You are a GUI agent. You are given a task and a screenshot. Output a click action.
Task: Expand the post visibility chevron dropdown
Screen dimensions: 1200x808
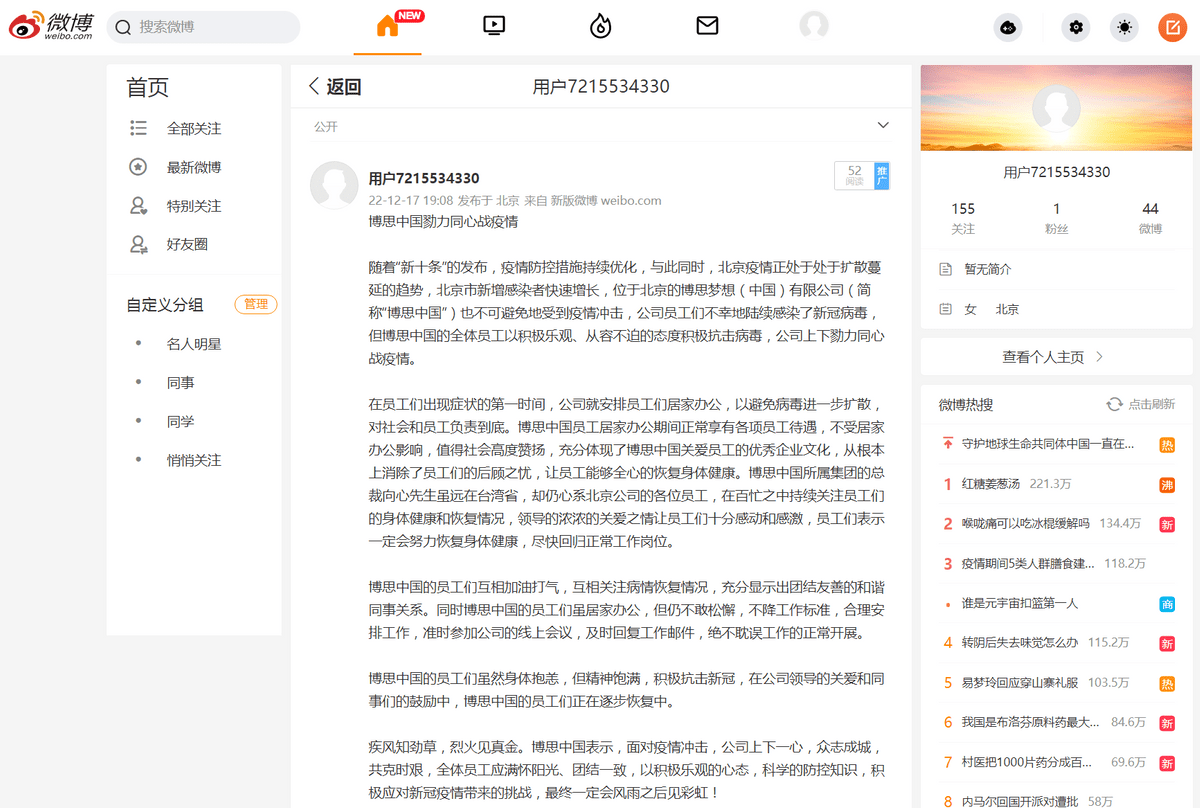click(883, 126)
